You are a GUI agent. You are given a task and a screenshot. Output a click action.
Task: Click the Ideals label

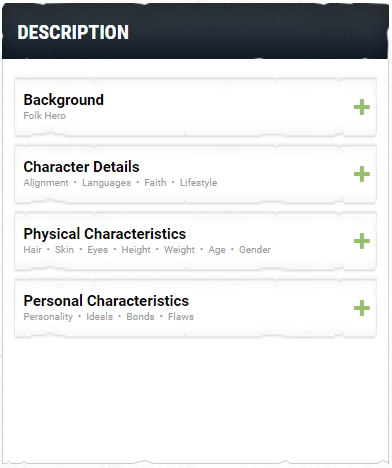99,317
